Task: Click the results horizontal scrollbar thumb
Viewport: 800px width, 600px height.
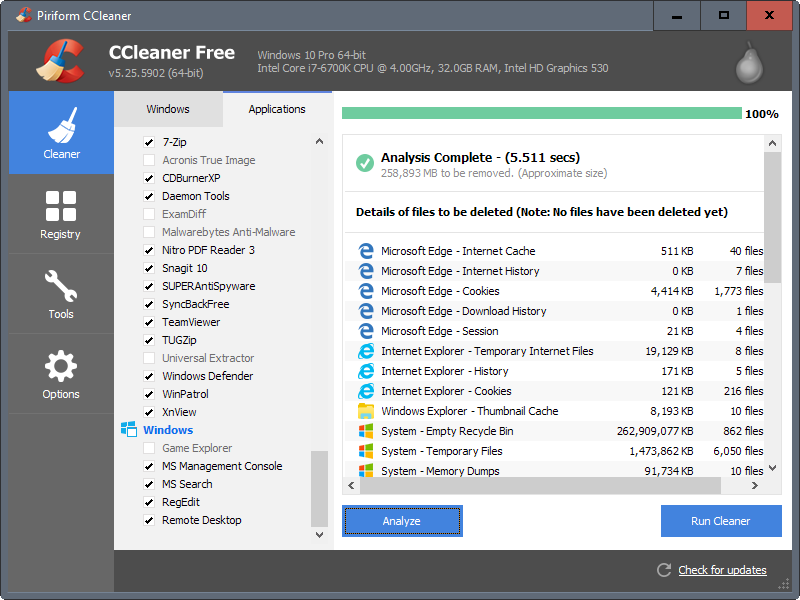Action: tap(540, 486)
